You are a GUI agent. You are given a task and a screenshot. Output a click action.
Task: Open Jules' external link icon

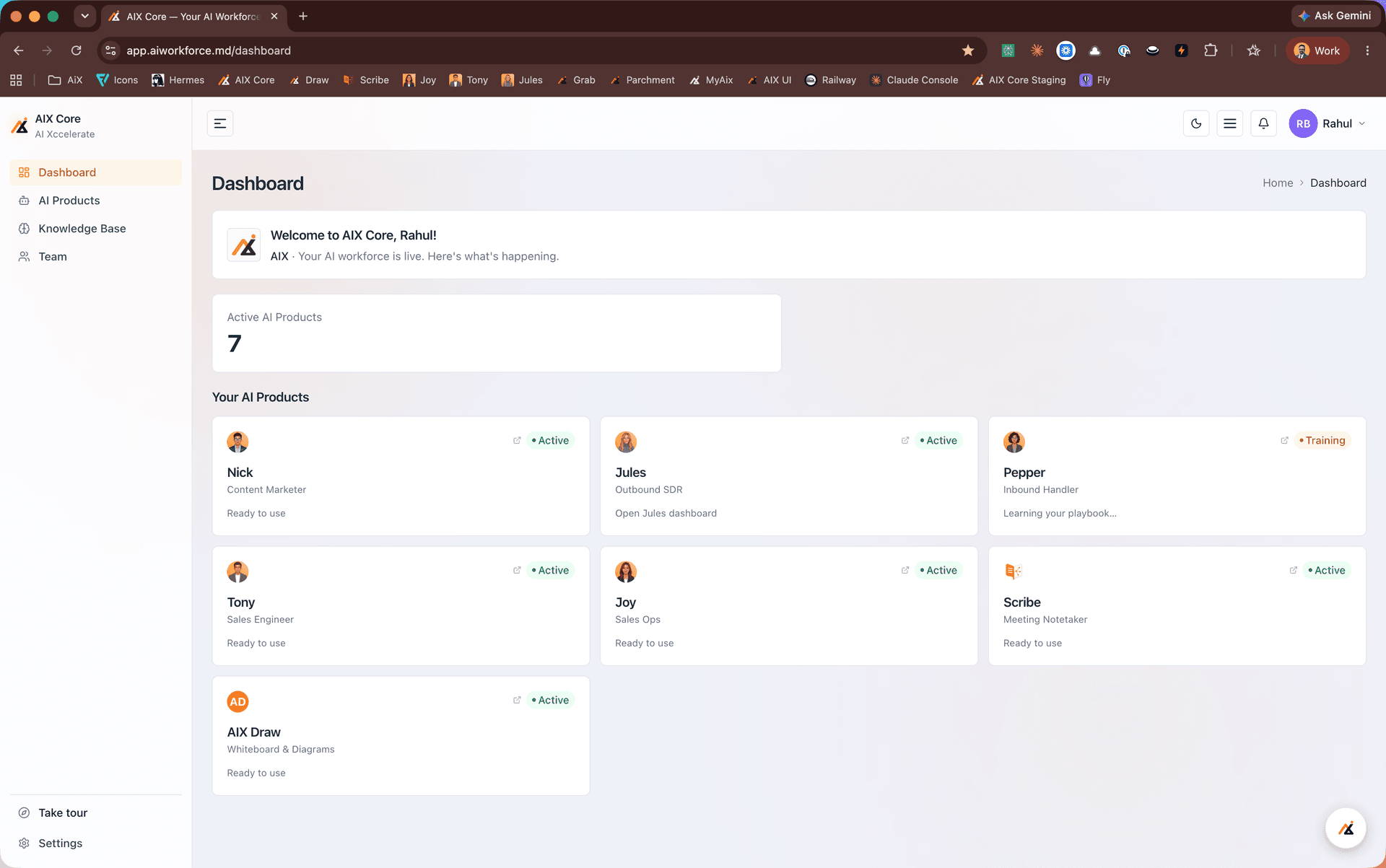[x=905, y=440]
